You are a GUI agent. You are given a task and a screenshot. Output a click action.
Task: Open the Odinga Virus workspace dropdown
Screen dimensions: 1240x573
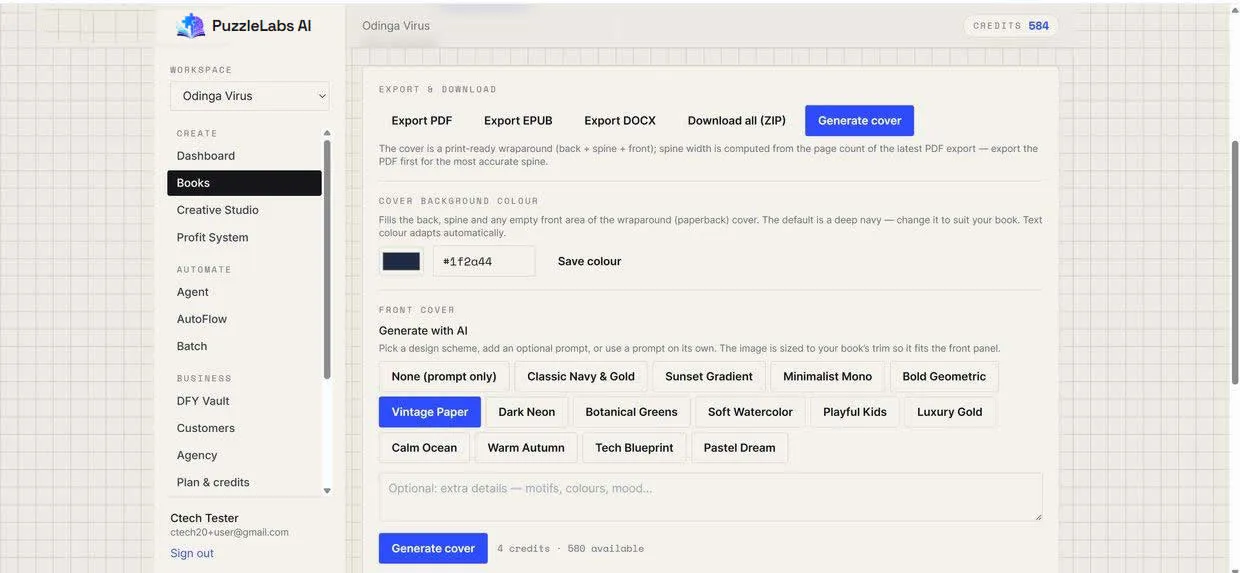coord(250,96)
